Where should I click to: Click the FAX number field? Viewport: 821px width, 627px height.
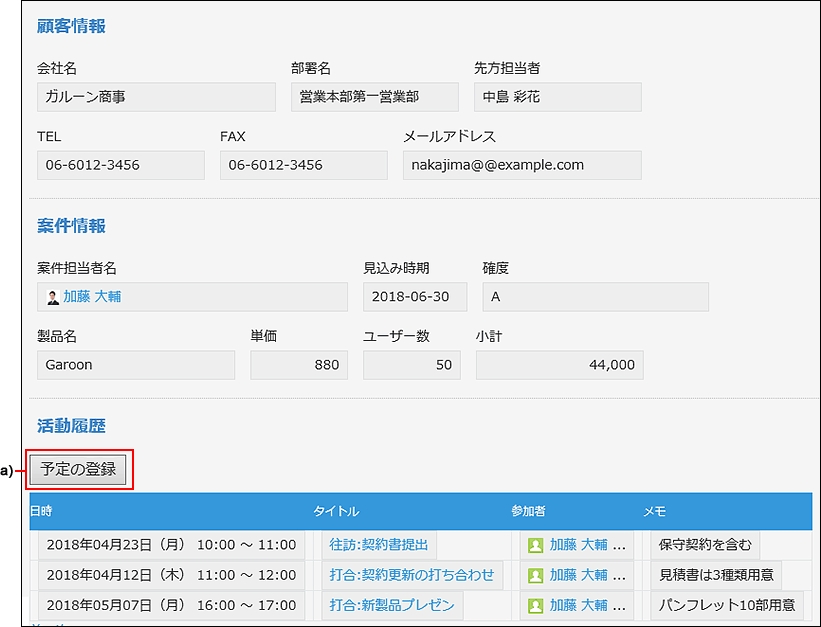point(303,165)
